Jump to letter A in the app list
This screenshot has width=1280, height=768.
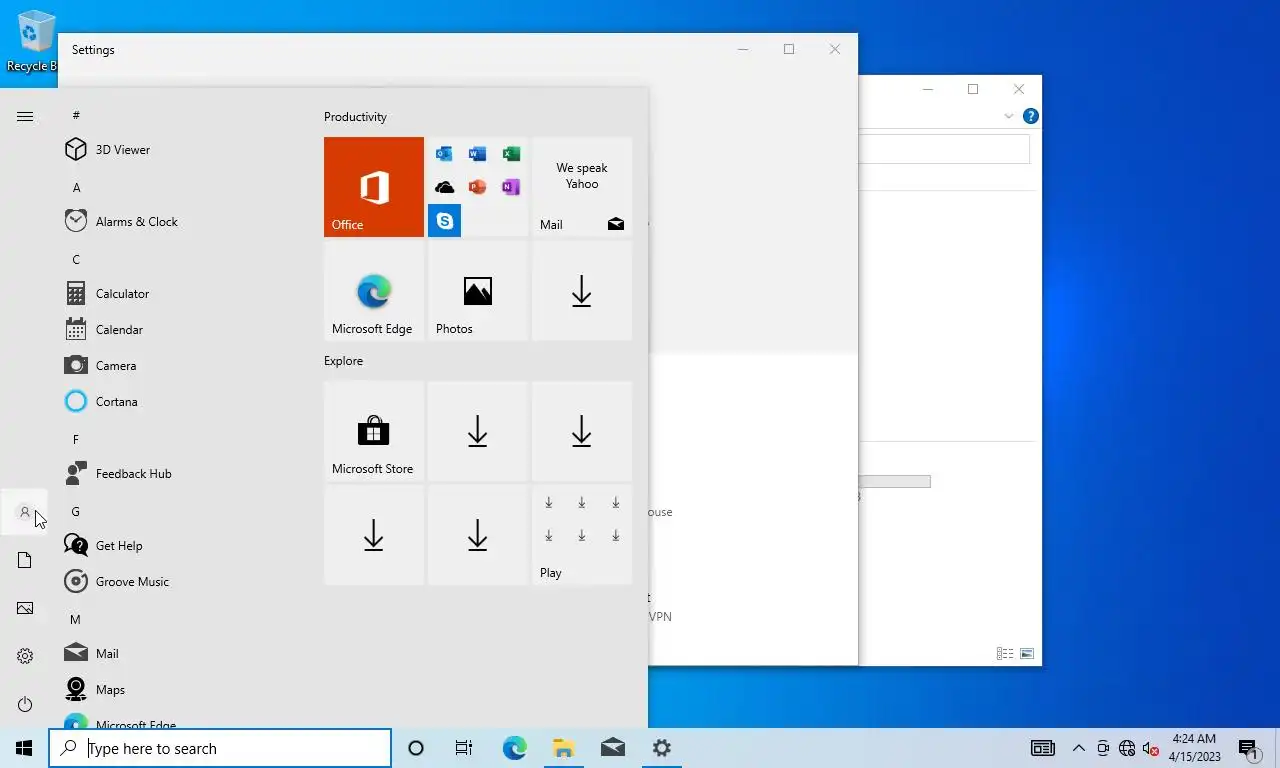tap(76, 188)
